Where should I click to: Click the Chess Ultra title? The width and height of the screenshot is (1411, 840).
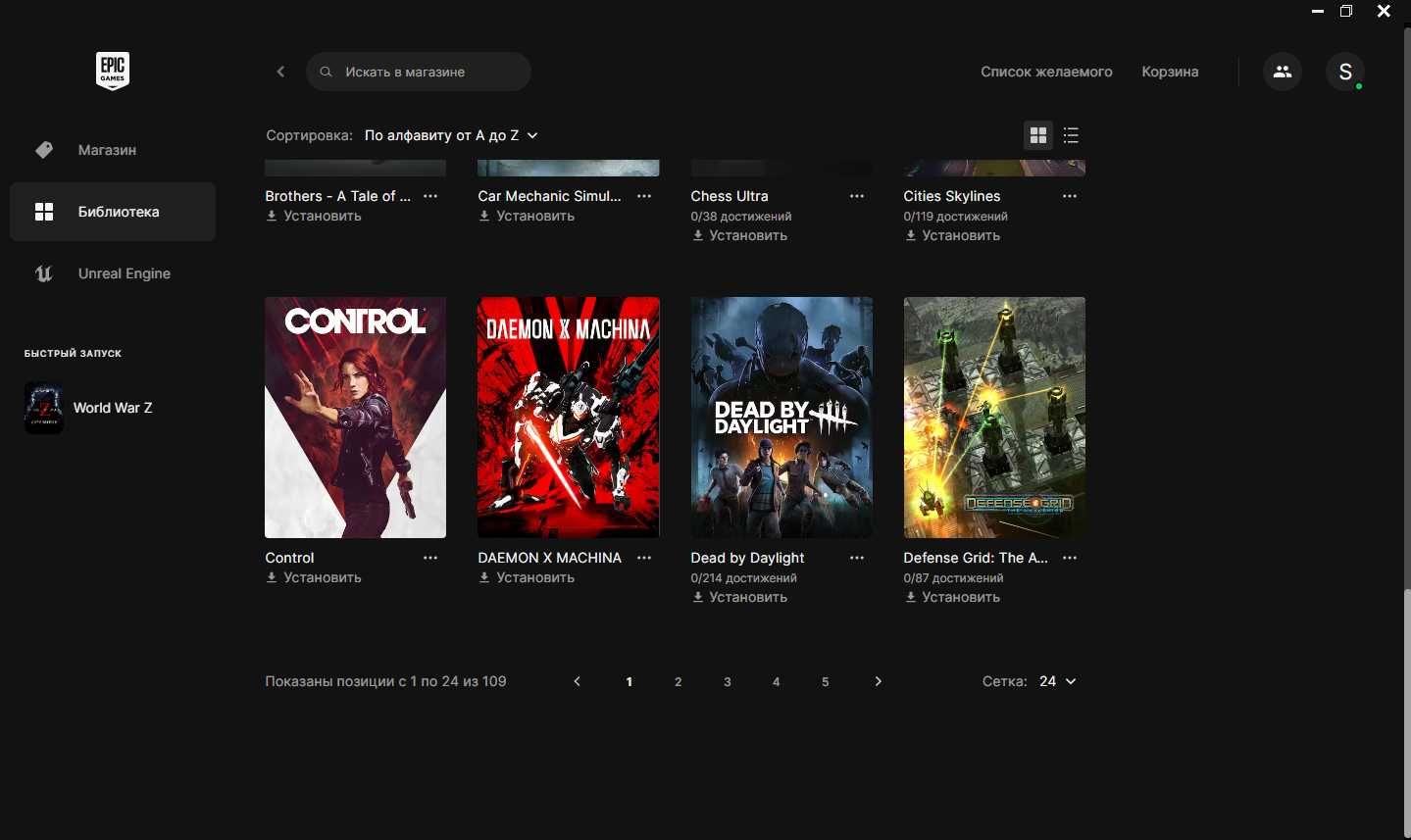point(730,196)
